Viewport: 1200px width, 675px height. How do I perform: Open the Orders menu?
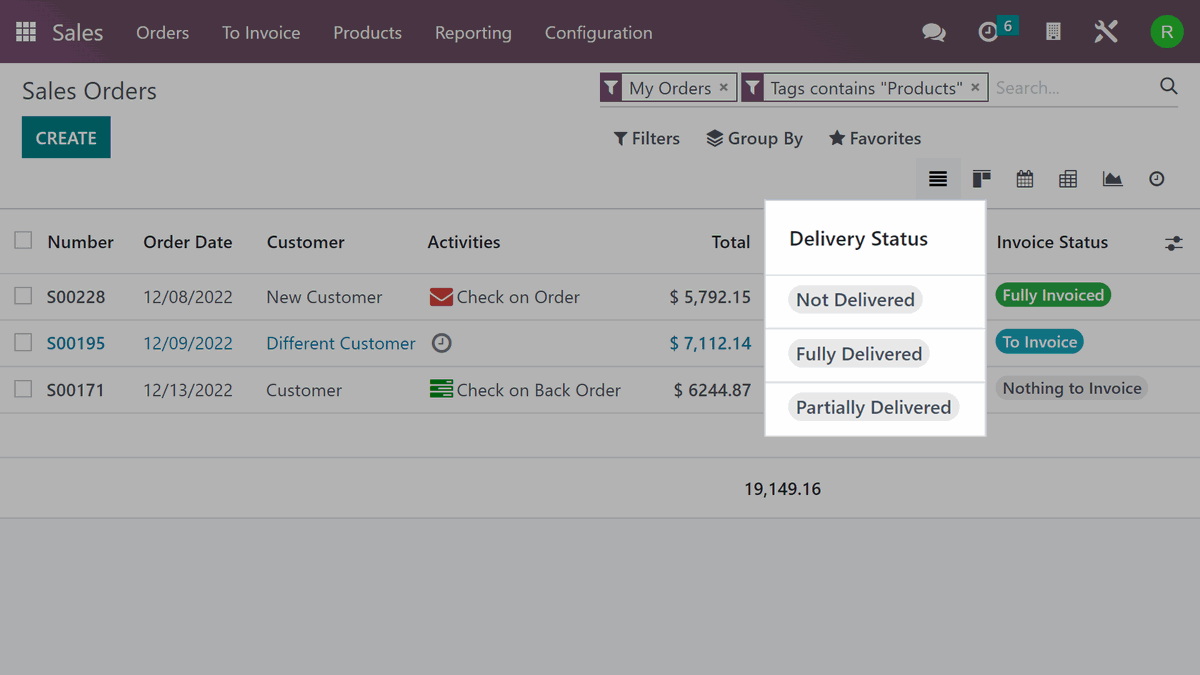(162, 32)
